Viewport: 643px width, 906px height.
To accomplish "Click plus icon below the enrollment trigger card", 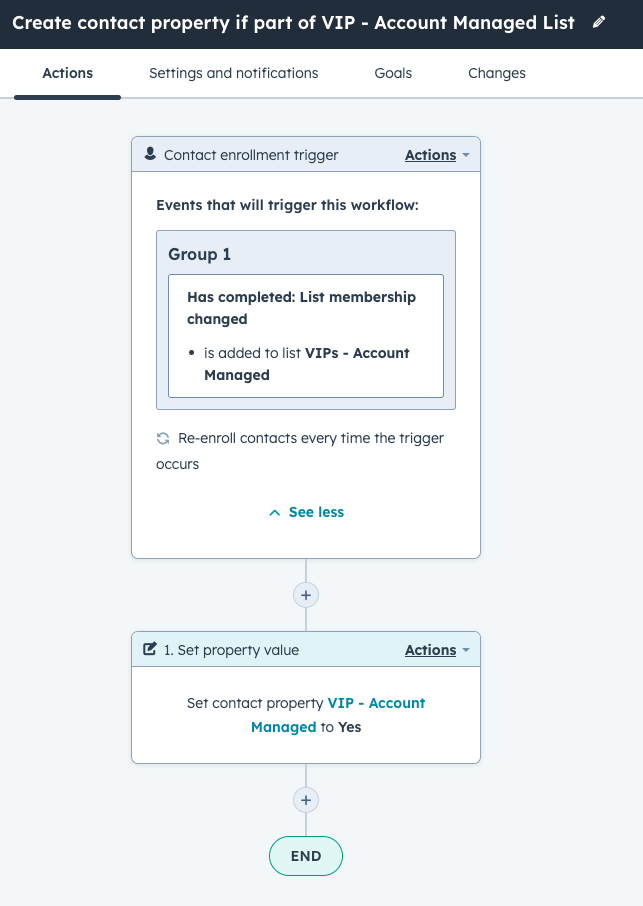I will click(305, 594).
